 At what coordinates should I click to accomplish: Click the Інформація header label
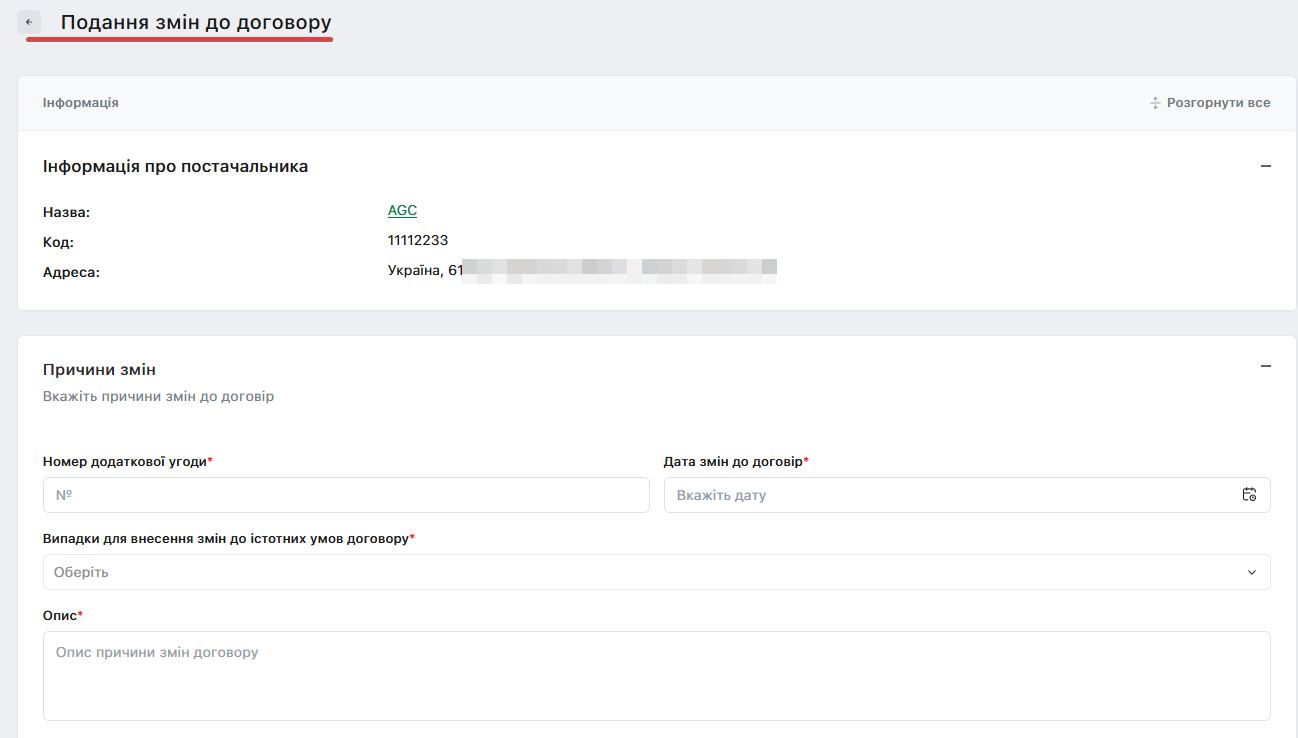tap(81, 103)
